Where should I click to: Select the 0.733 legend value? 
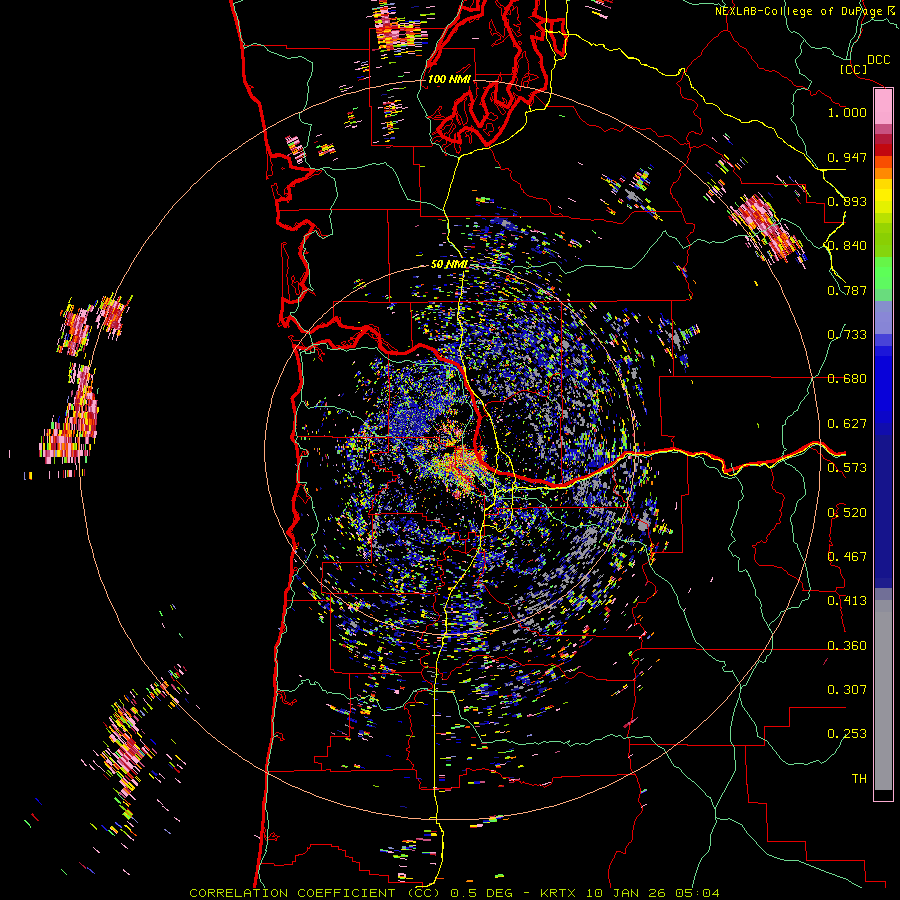[x=847, y=335]
